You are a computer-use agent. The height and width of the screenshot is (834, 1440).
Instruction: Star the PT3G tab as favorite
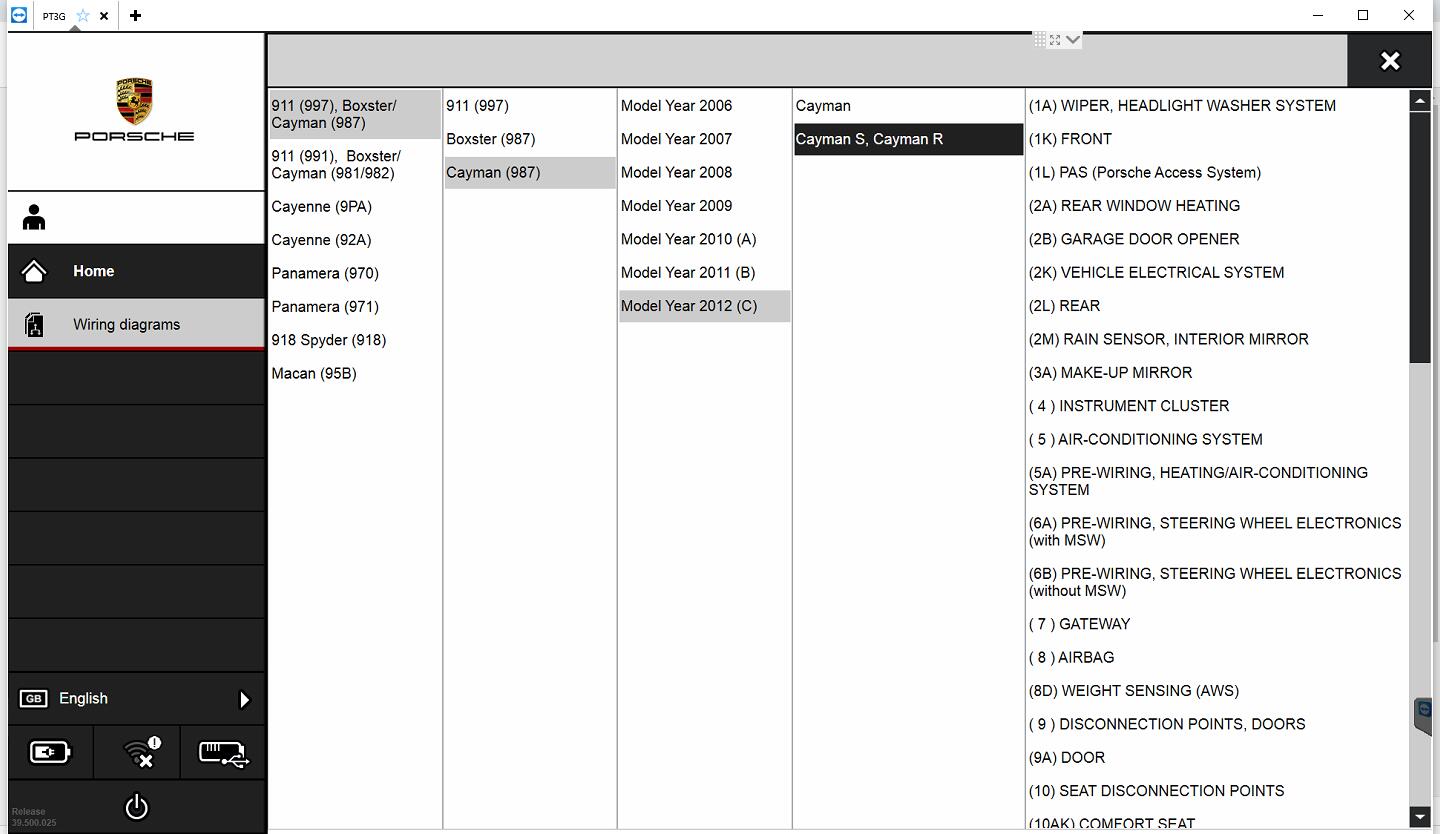click(x=83, y=16)
